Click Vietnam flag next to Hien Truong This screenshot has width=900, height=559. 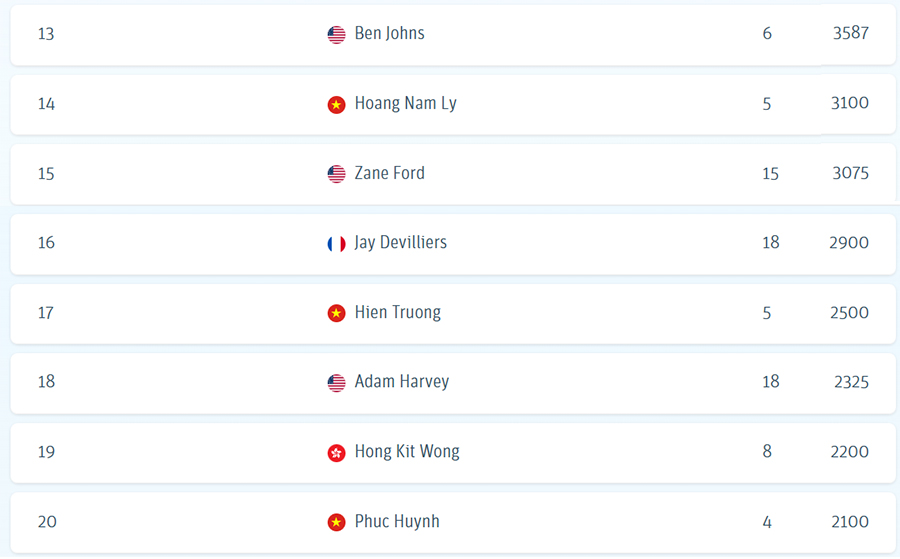pos(336,313)
